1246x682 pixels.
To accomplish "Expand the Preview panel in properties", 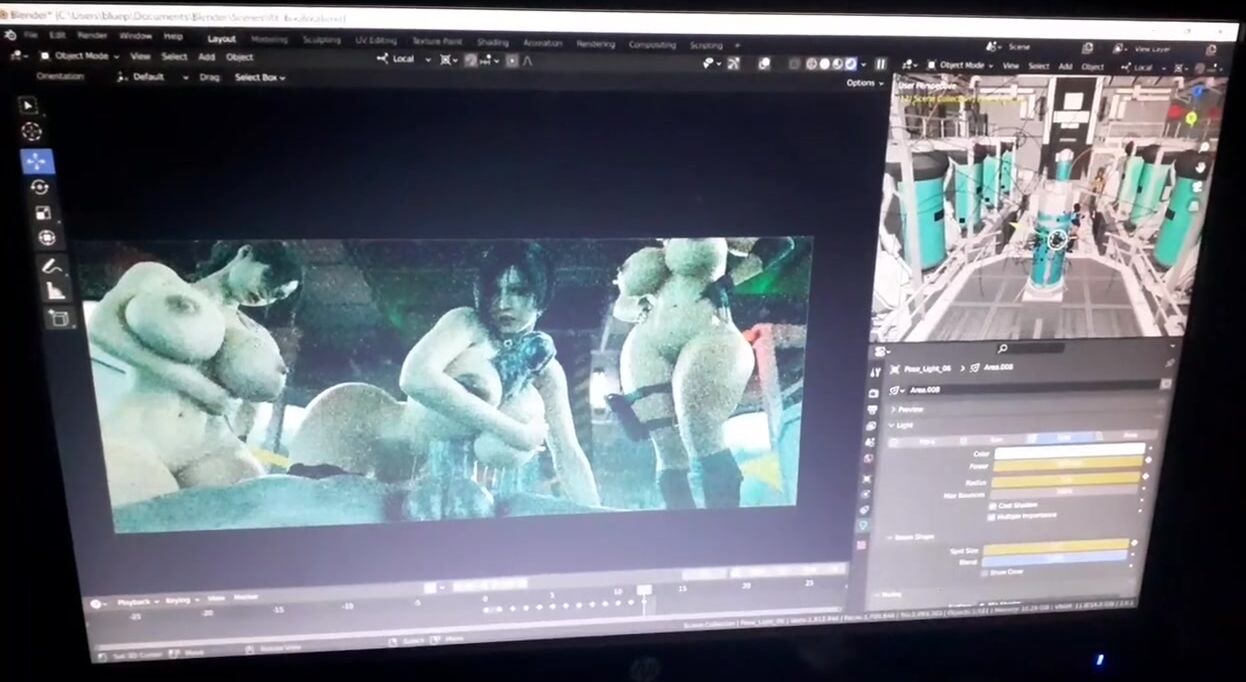I will pyautogui.click(x=909, y=409).
